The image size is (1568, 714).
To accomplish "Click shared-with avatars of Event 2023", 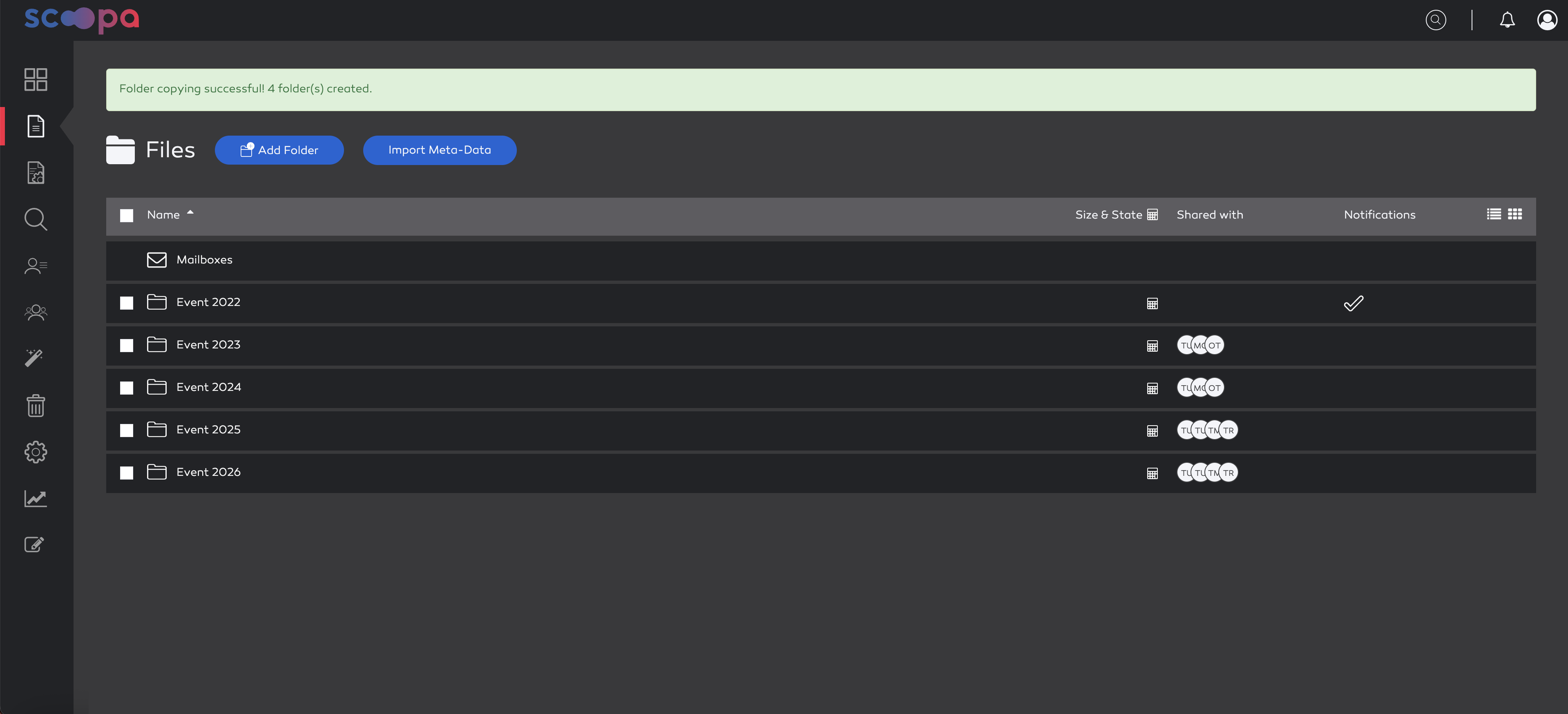I will pos(1200,345).
